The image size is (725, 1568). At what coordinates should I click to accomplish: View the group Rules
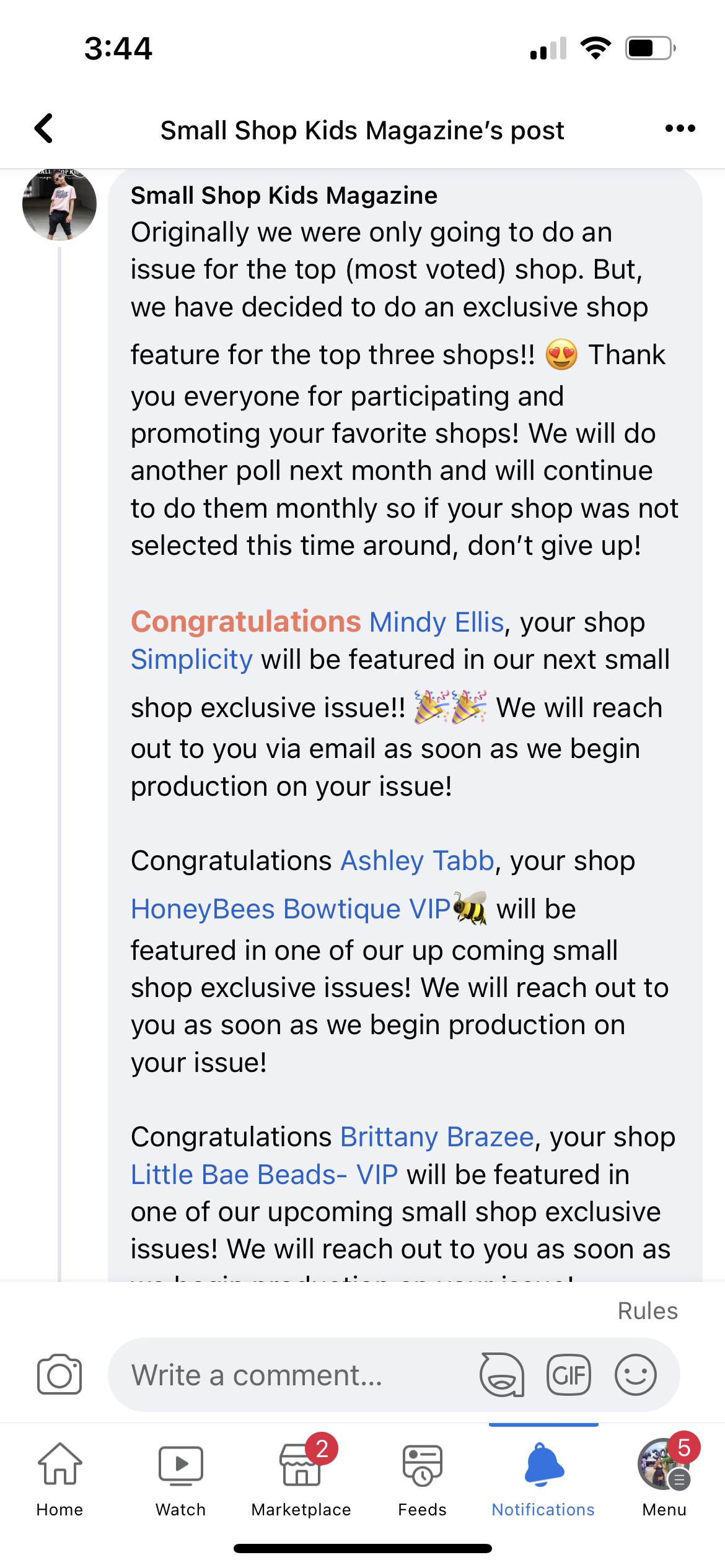pos(648,1311)
